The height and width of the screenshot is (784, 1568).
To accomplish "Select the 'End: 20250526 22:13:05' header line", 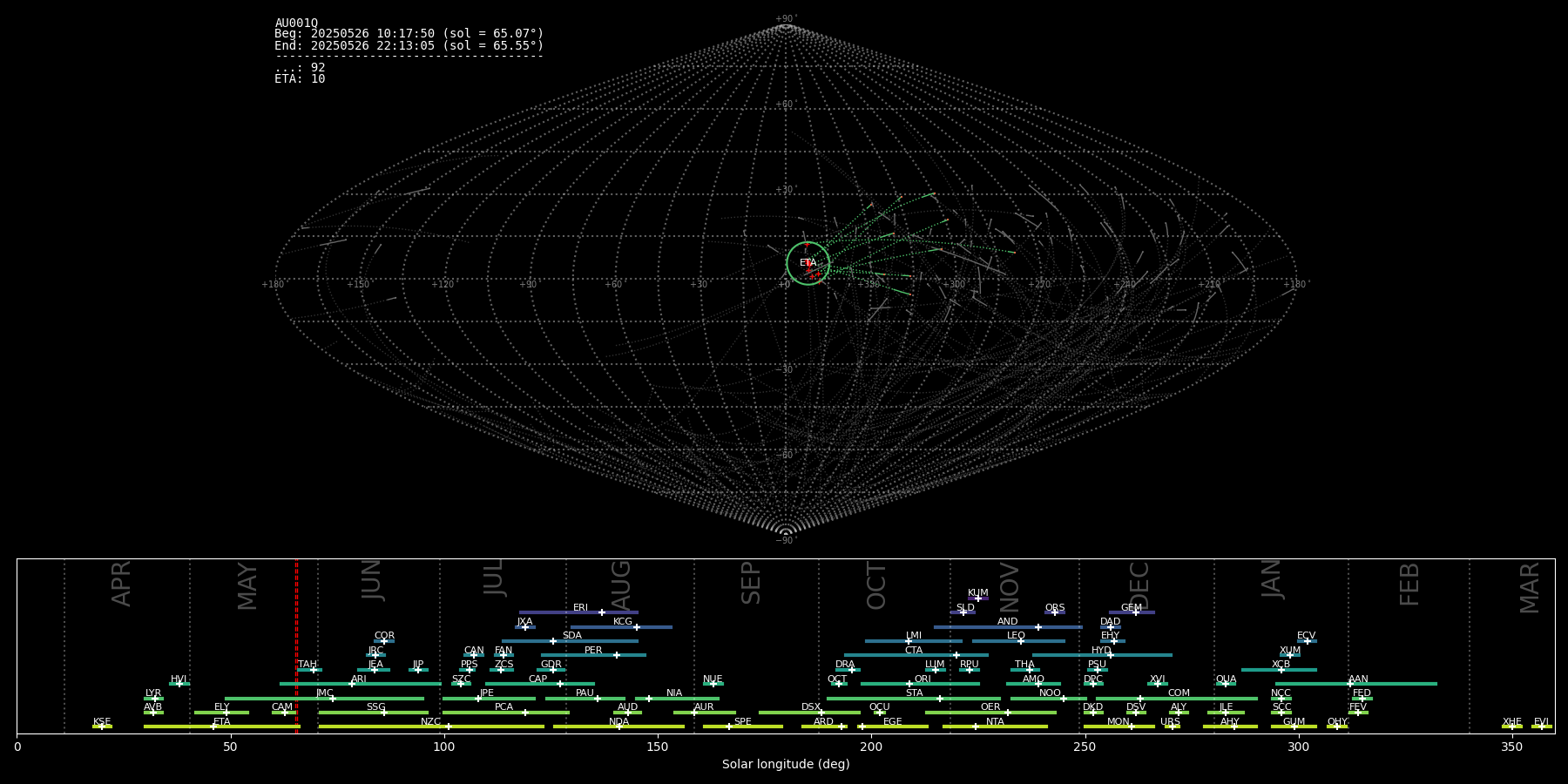I will (x=409, y=45).
